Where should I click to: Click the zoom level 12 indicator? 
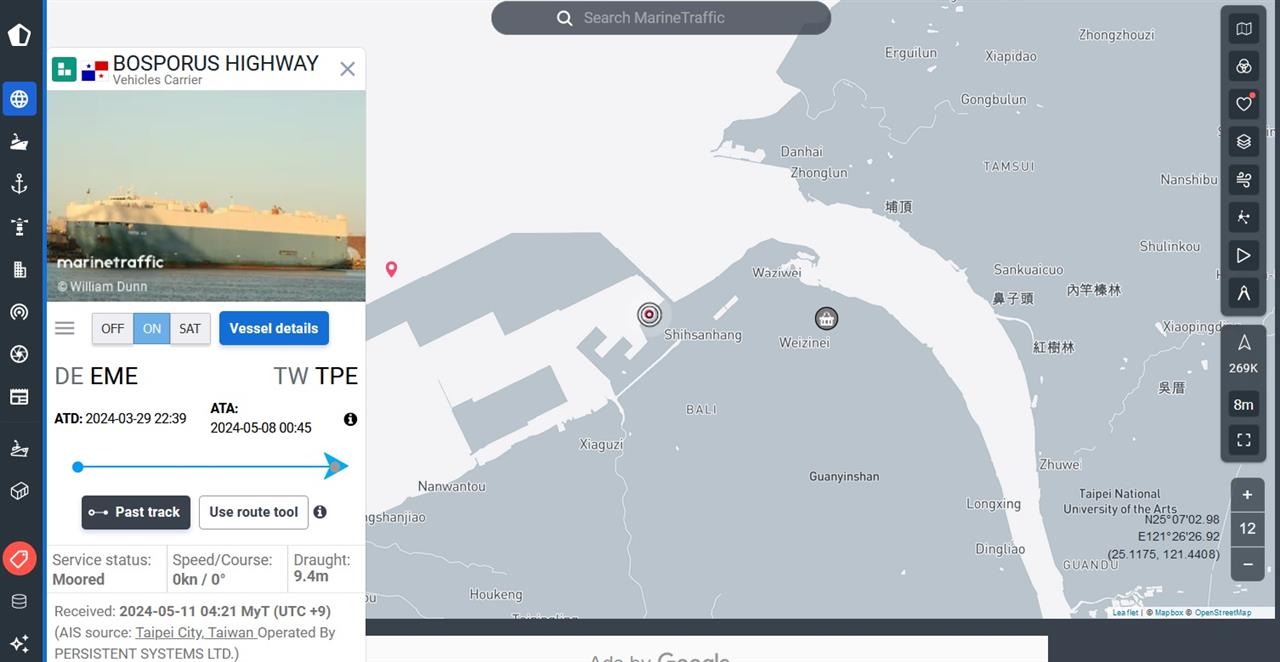point(1247,529)
